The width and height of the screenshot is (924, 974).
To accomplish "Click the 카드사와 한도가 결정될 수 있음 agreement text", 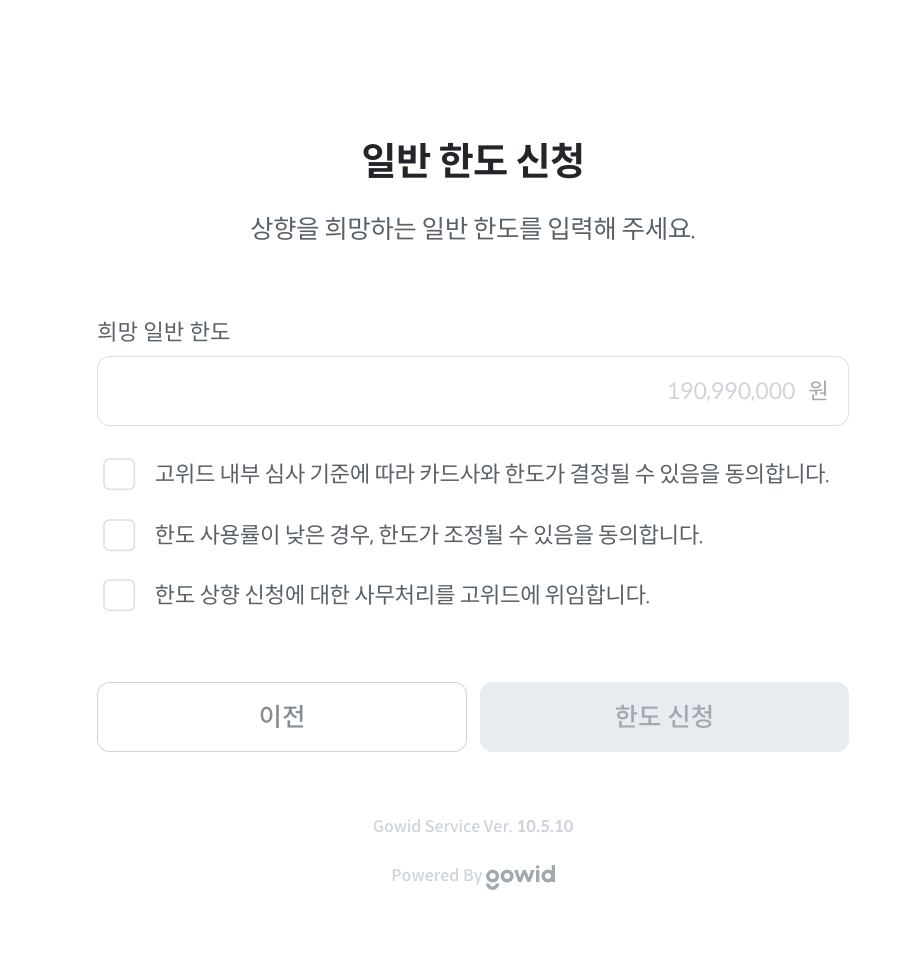I will tap(491, 474).
